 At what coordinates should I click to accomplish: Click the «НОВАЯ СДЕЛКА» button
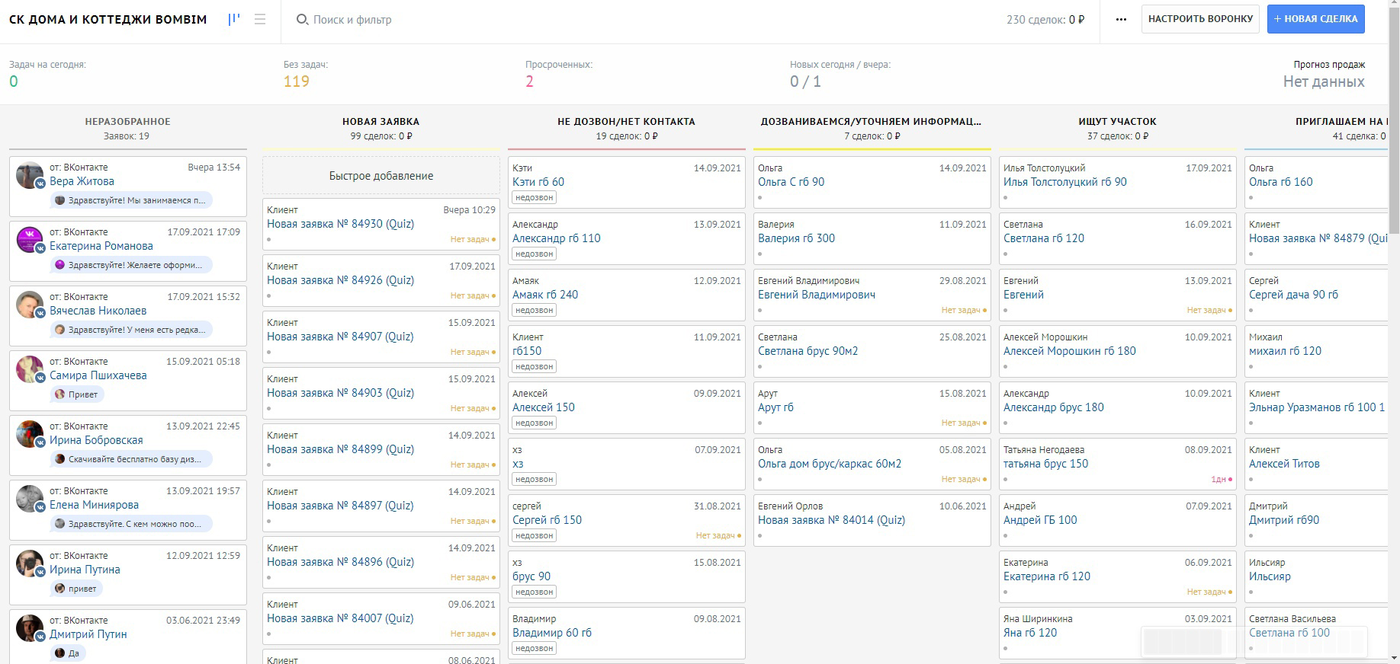[x=1315, y=19]
